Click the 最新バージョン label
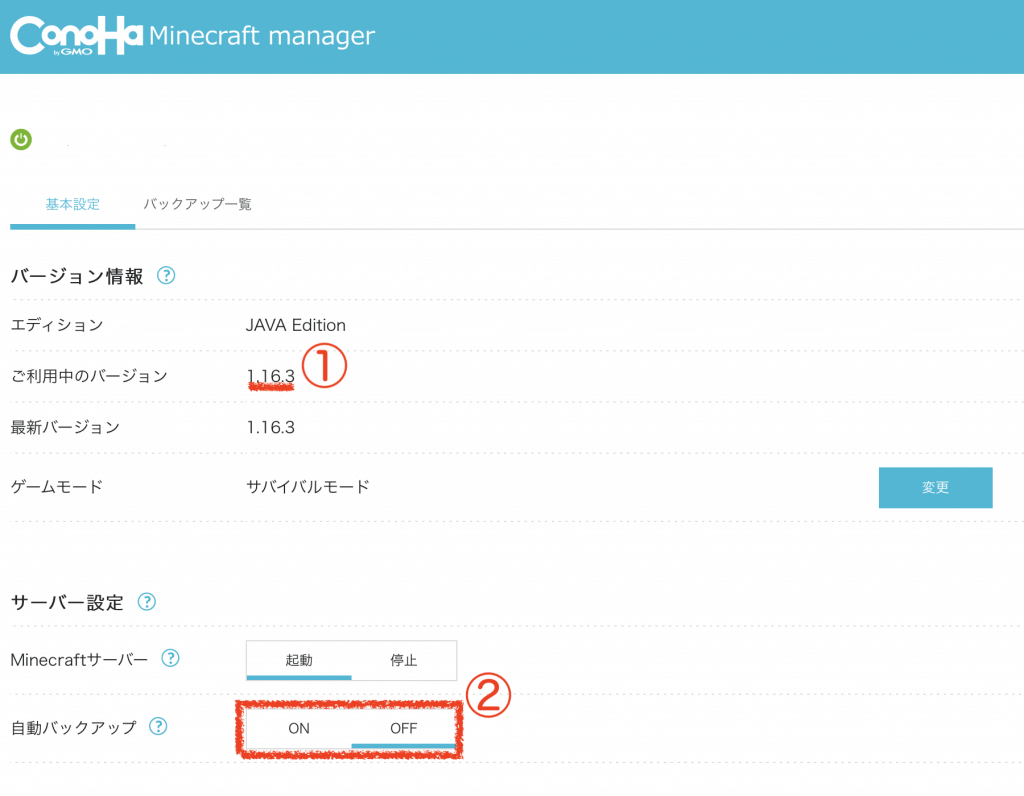Image resolution: width=1024 pixels, height=796 pixels. [65, 427]
